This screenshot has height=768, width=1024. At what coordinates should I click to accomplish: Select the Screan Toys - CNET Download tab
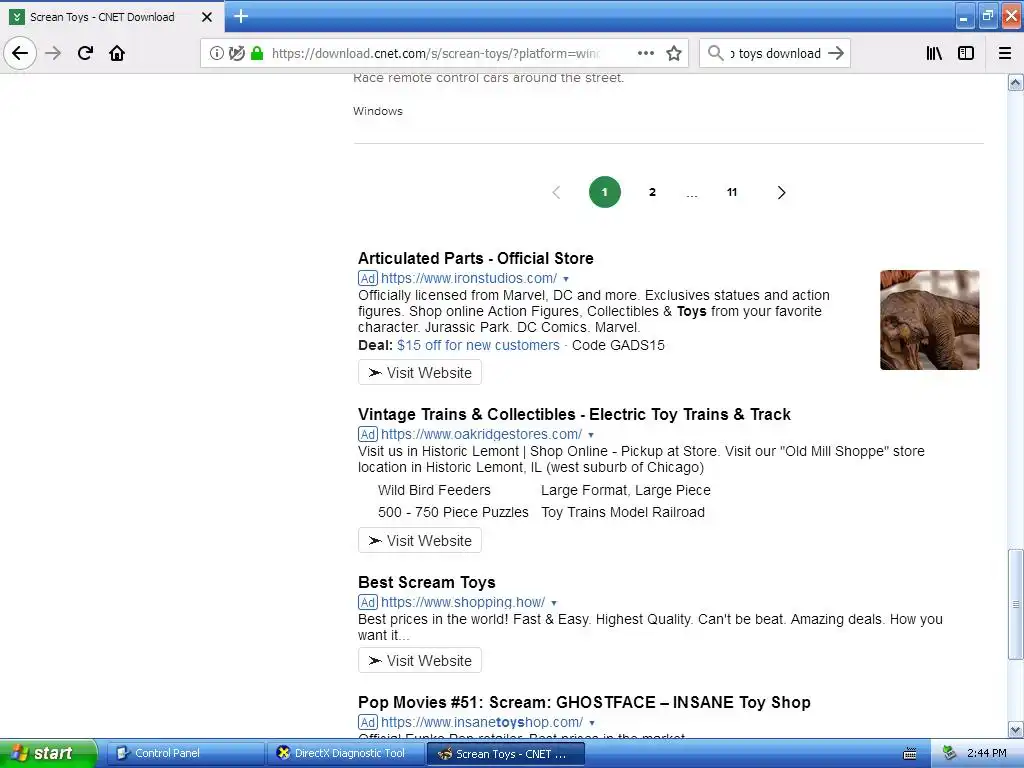[111, 17]
